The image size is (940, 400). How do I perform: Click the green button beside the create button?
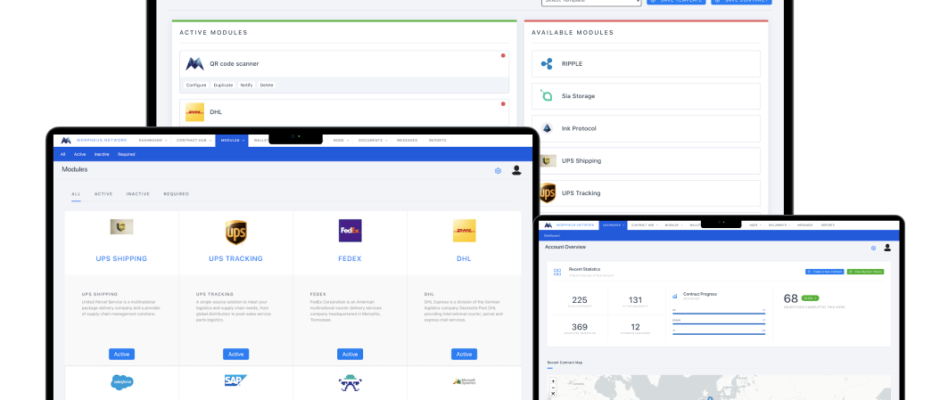[x=865, y=272]
